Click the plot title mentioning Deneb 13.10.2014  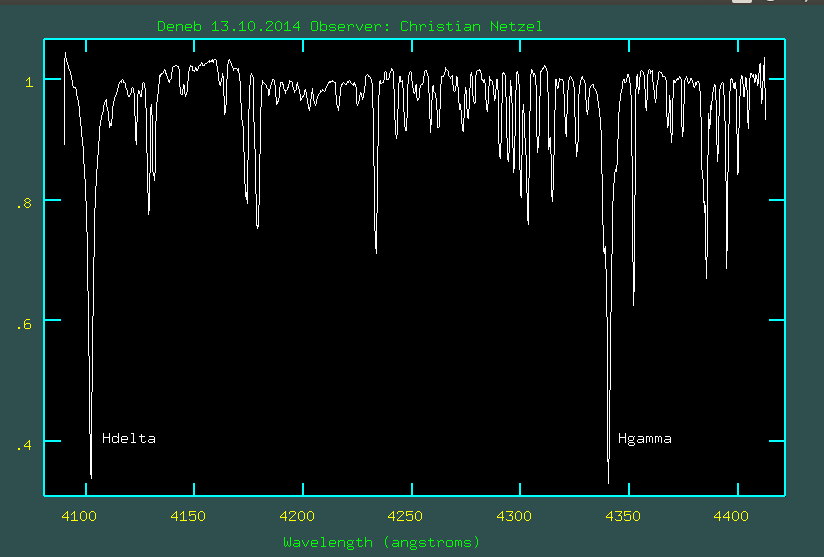pyautogui.click(x=349, y=26)
